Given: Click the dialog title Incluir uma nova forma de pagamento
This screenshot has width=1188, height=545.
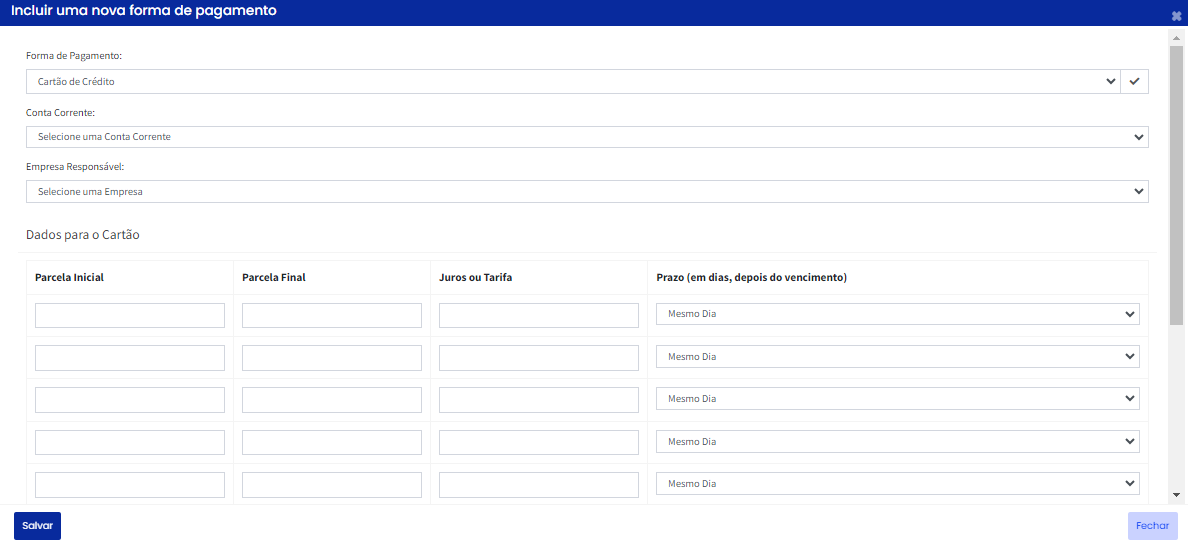Looking at the screenshot, I should [143, 11].
